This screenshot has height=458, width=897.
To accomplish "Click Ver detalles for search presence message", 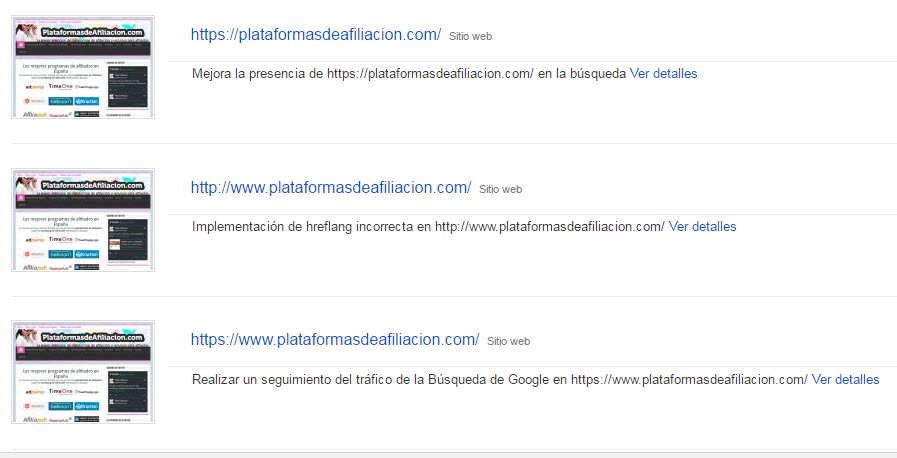I will [x=664, y=74].
